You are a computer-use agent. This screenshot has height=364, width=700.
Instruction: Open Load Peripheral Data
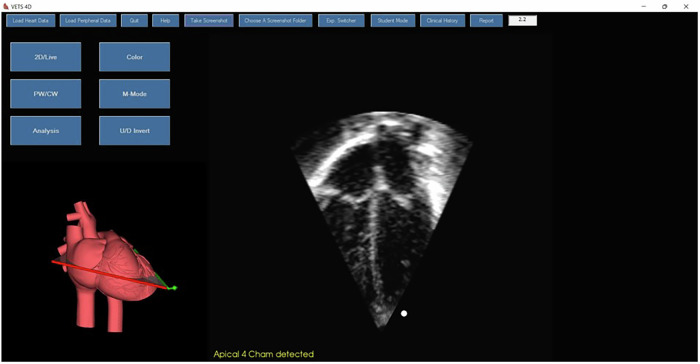click(x=88, y=21)
